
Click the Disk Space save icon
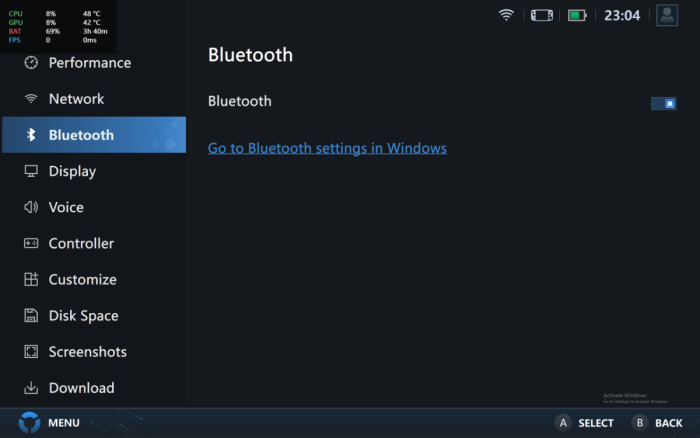[x=31, y=316]
